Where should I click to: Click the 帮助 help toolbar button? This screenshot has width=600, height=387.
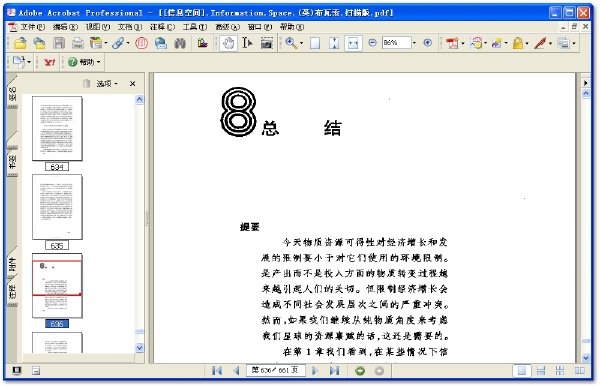(84, 62)
